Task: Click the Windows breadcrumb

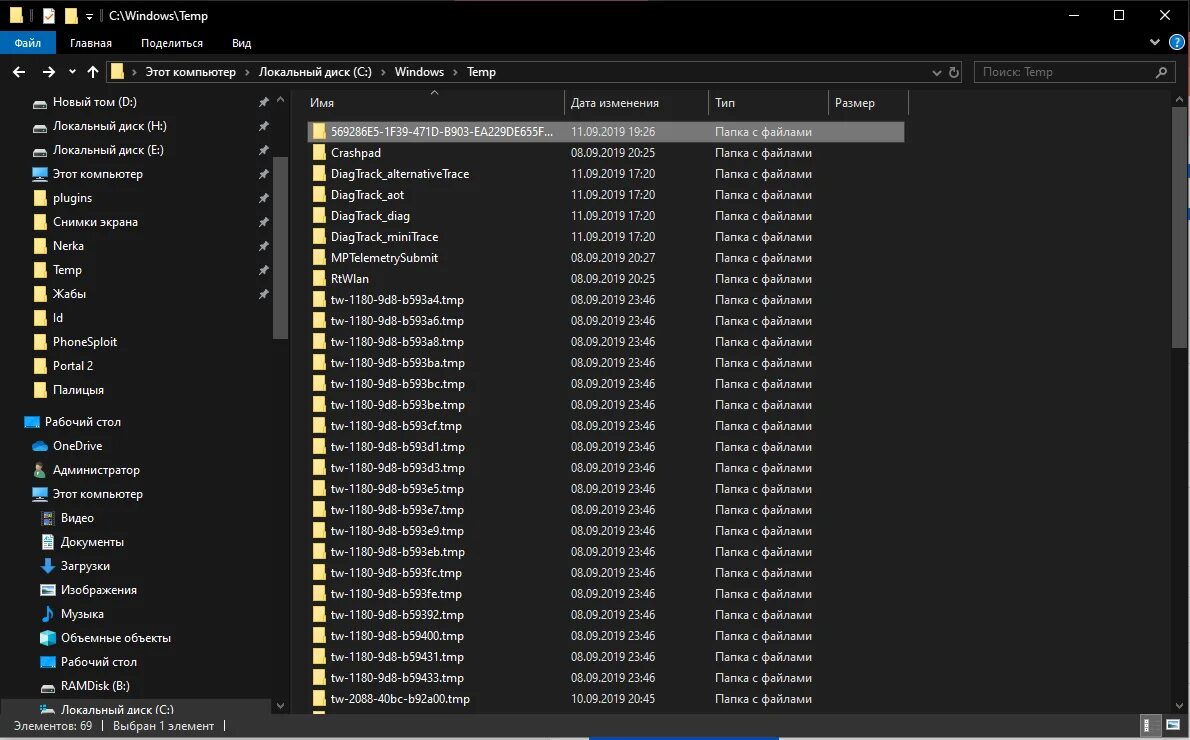Action: point(419,72)
